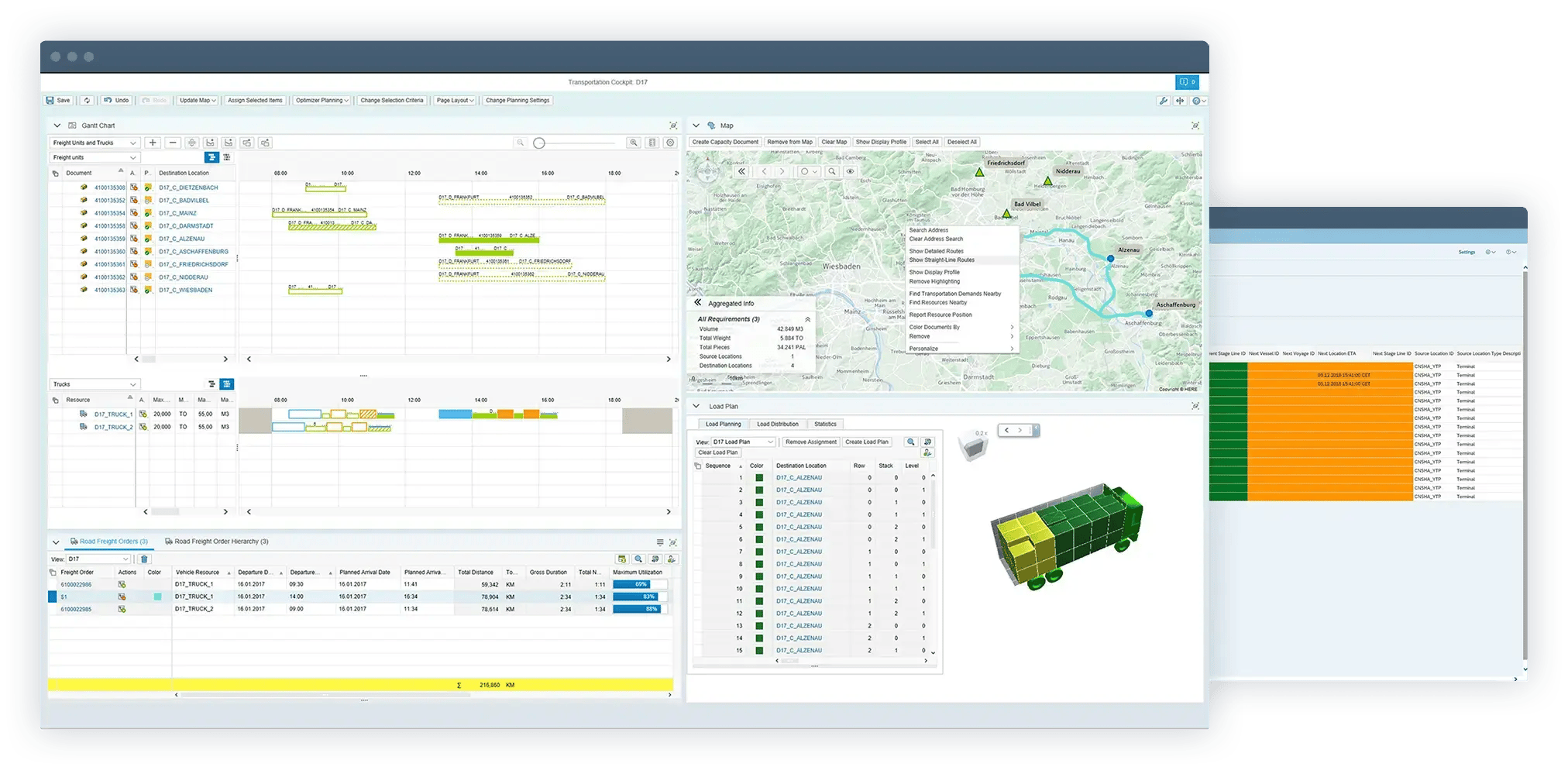Click the Gantt zoom slider handle
Viewport: 1568px width, 767px height.
[539, 143]
